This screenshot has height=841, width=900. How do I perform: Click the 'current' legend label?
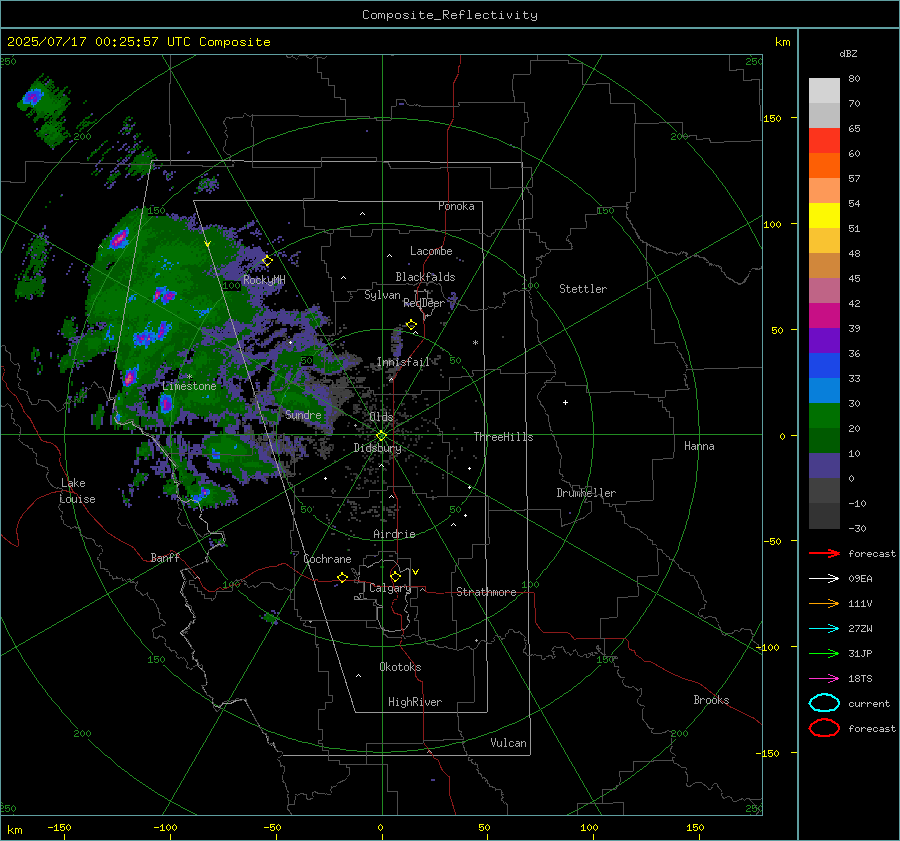coord(869,703)
